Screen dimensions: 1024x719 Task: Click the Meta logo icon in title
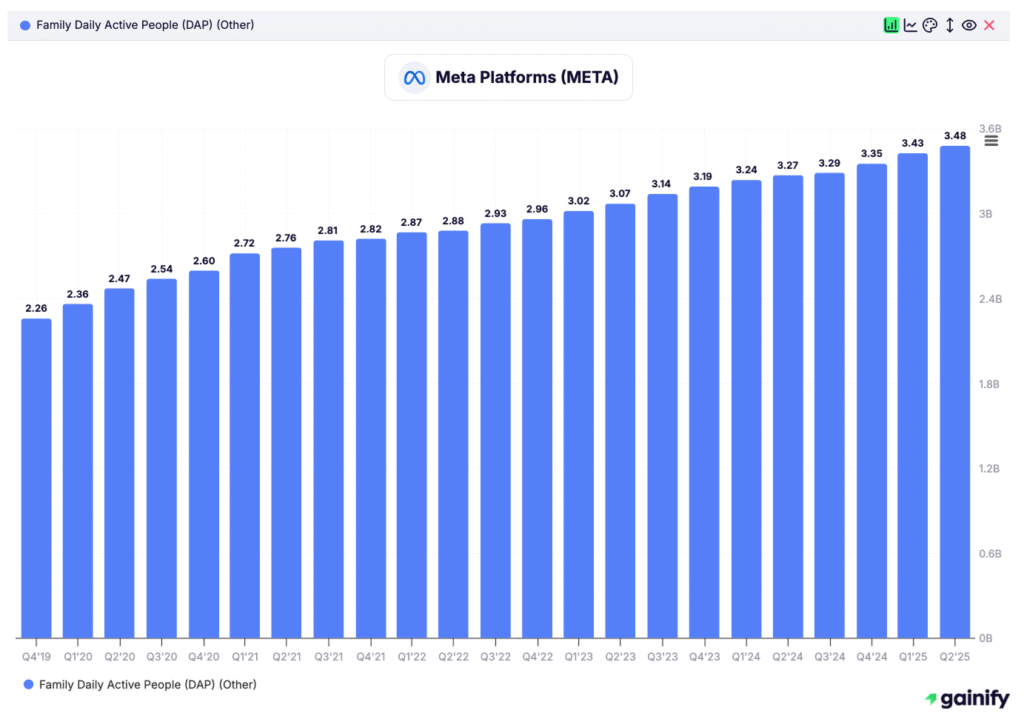(413, 78)
